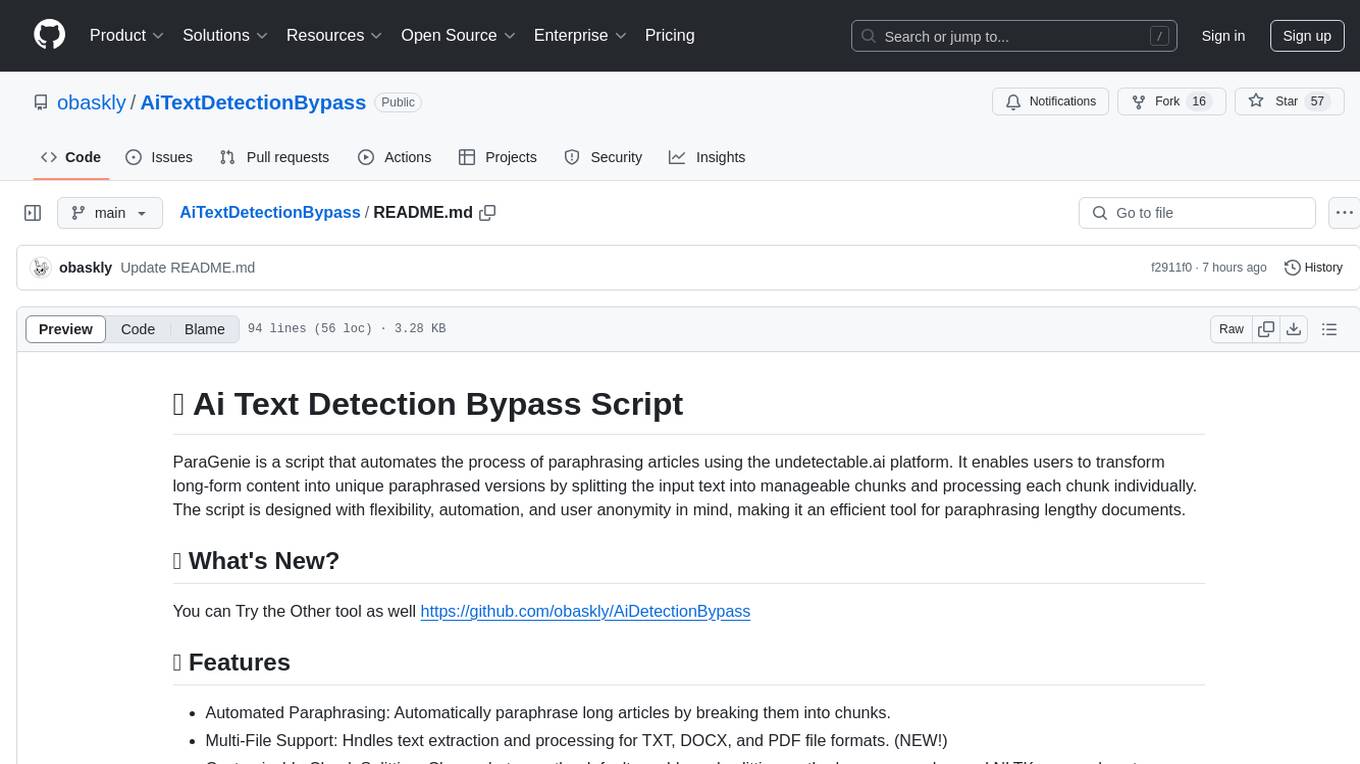Open the obaskly user profile link
1360x764 pixels.
(92, 102)
